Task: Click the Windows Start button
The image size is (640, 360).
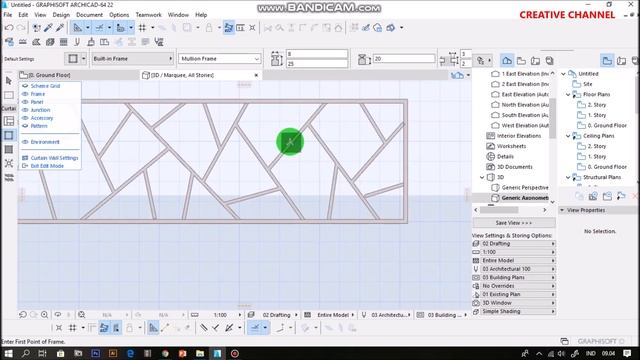Action: click(8, 353)
